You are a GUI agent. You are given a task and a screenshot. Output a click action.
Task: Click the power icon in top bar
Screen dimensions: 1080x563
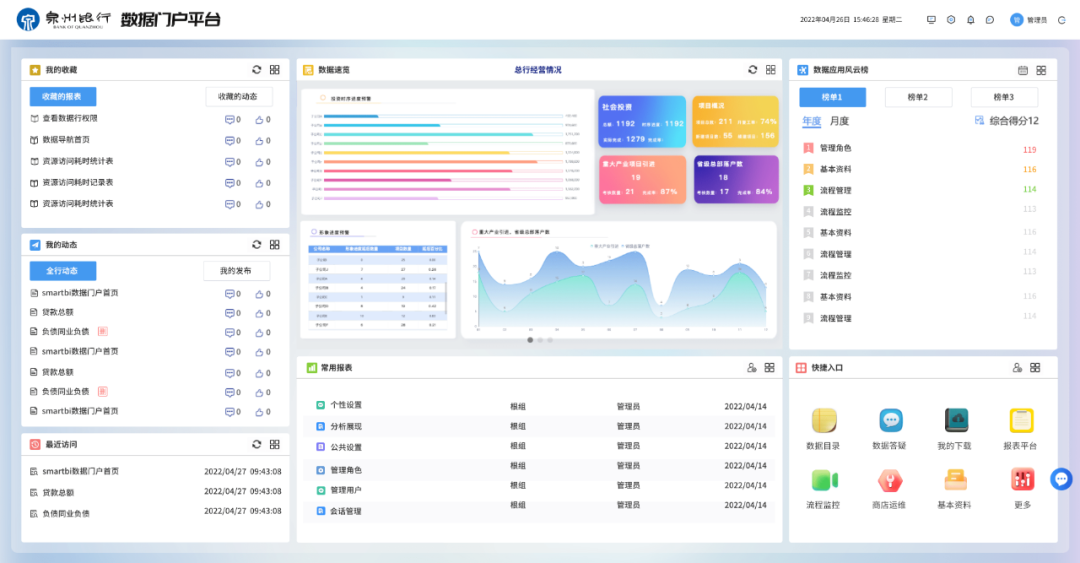coord(1061,20)
